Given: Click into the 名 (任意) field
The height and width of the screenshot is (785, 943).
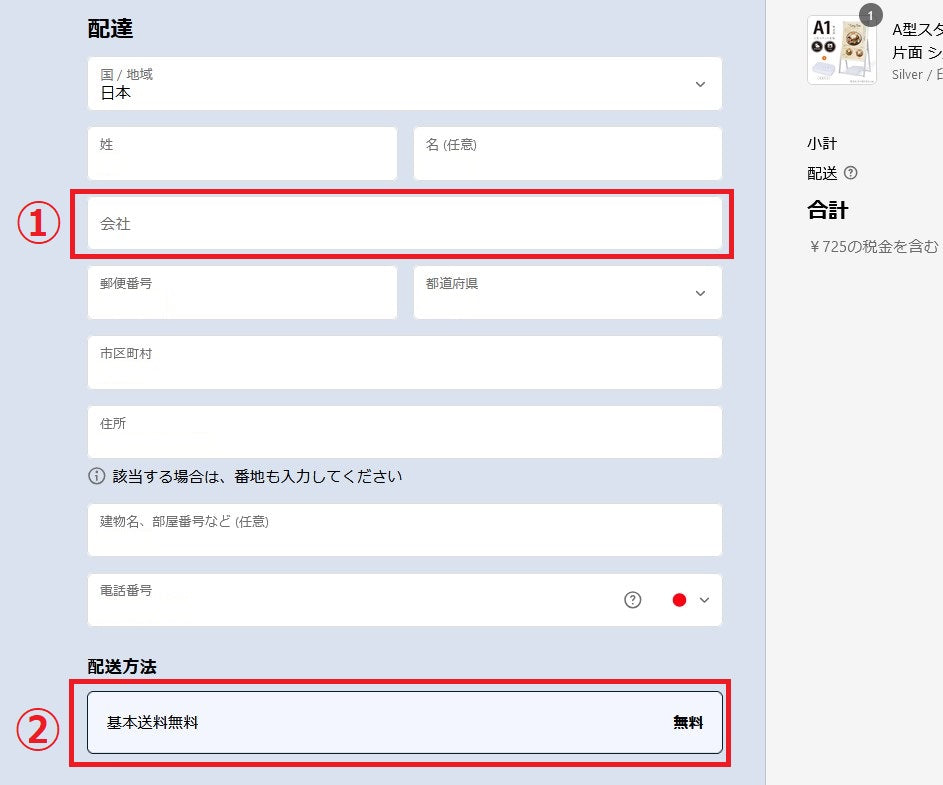Looking at the screenshot, I should click(567, 154).
